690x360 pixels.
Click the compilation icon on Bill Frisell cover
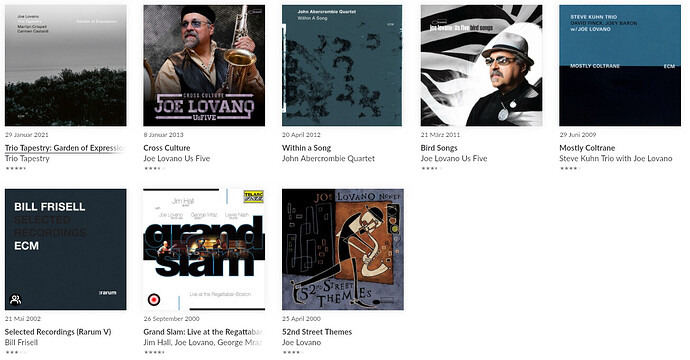pyautogui.click(x=15, y=300)
